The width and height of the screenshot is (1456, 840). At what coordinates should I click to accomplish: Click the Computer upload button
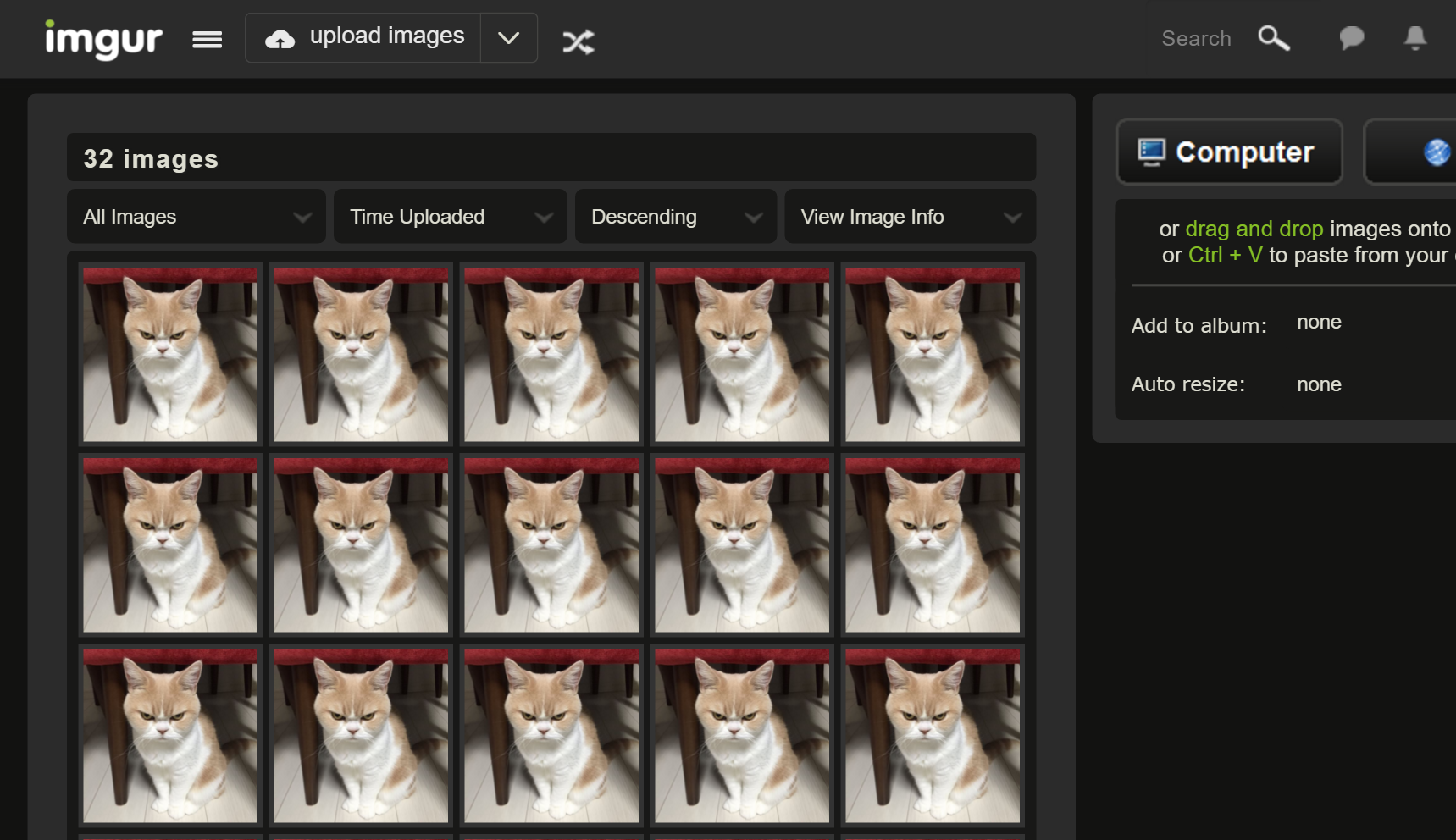1229,152
